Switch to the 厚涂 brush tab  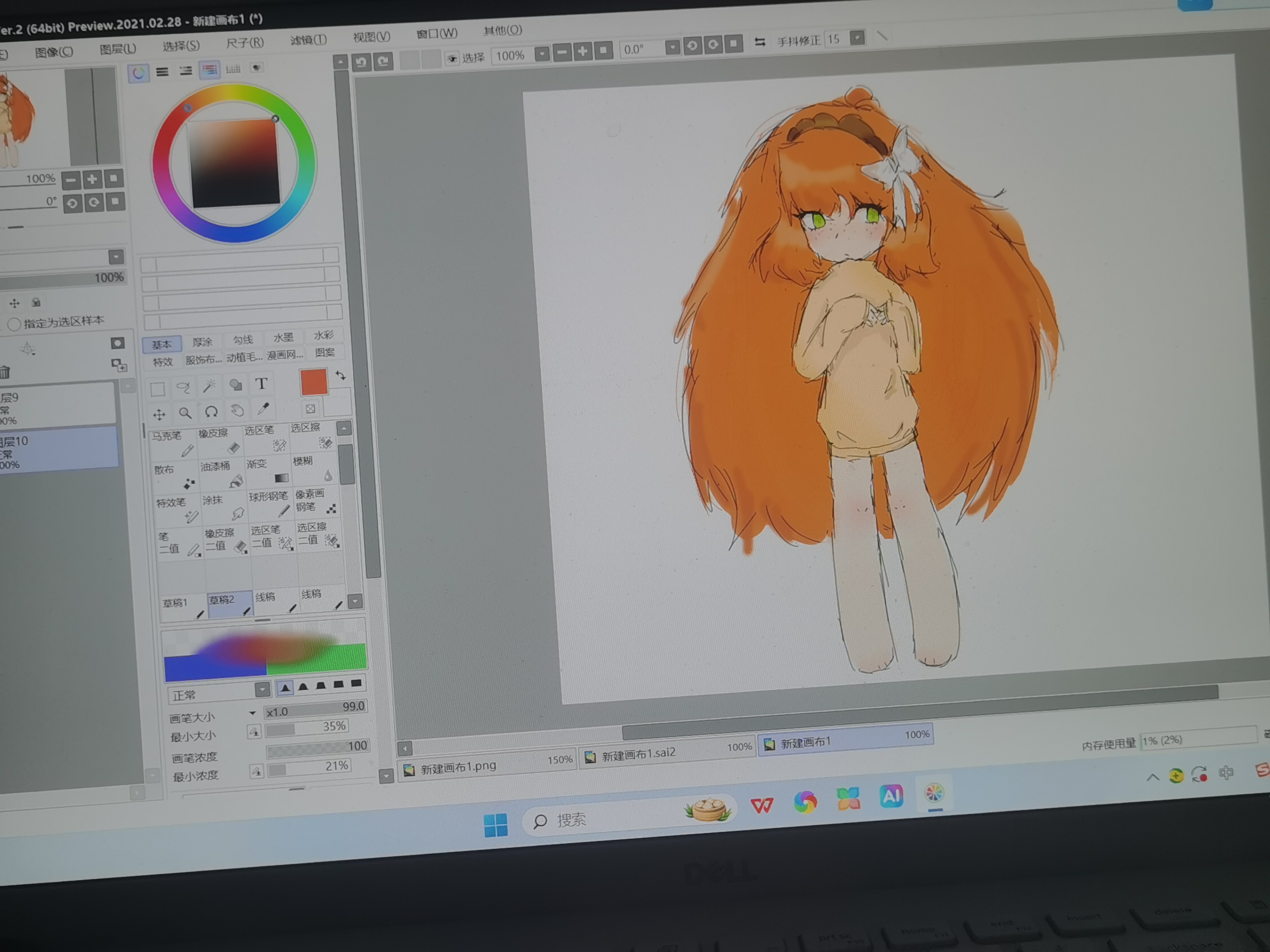(202, 343)
